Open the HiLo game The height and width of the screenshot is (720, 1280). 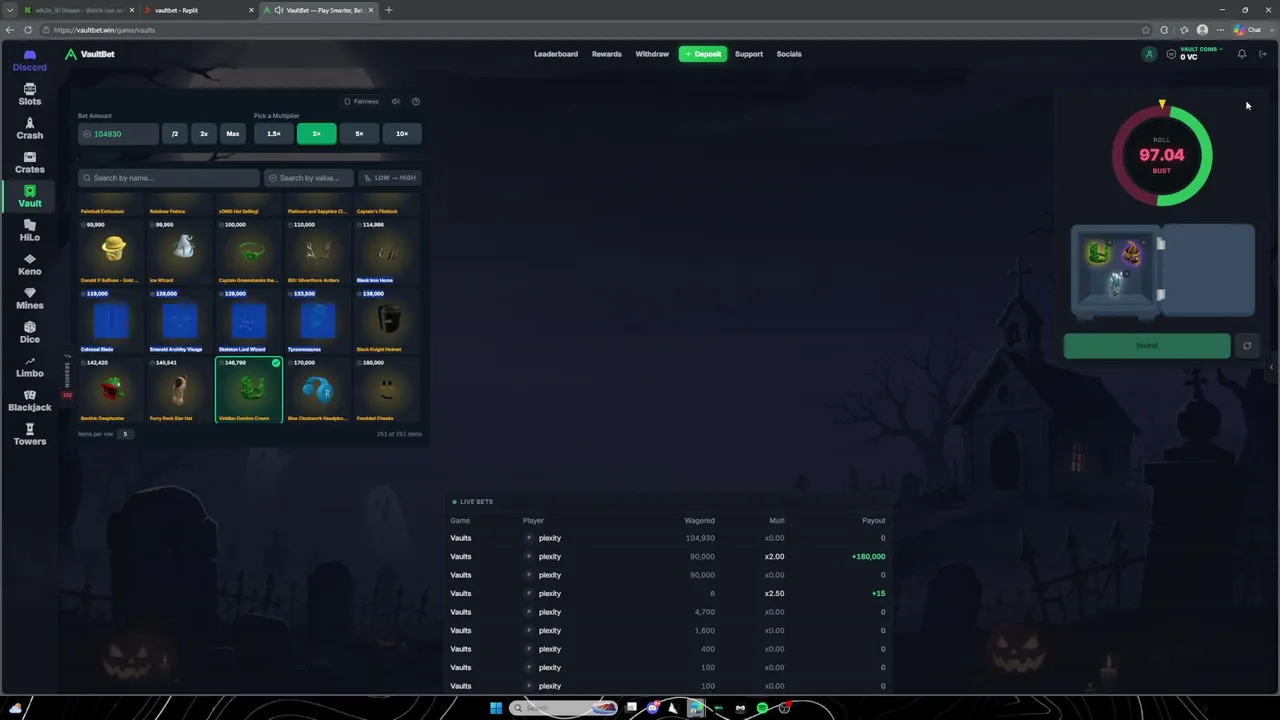coord(30,230)
